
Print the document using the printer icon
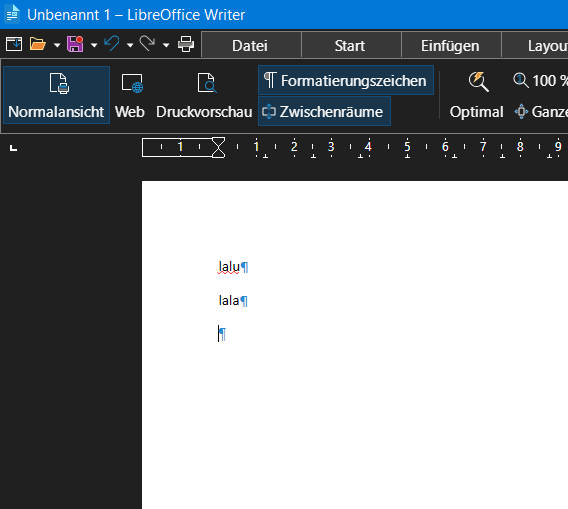pos(186,44)
